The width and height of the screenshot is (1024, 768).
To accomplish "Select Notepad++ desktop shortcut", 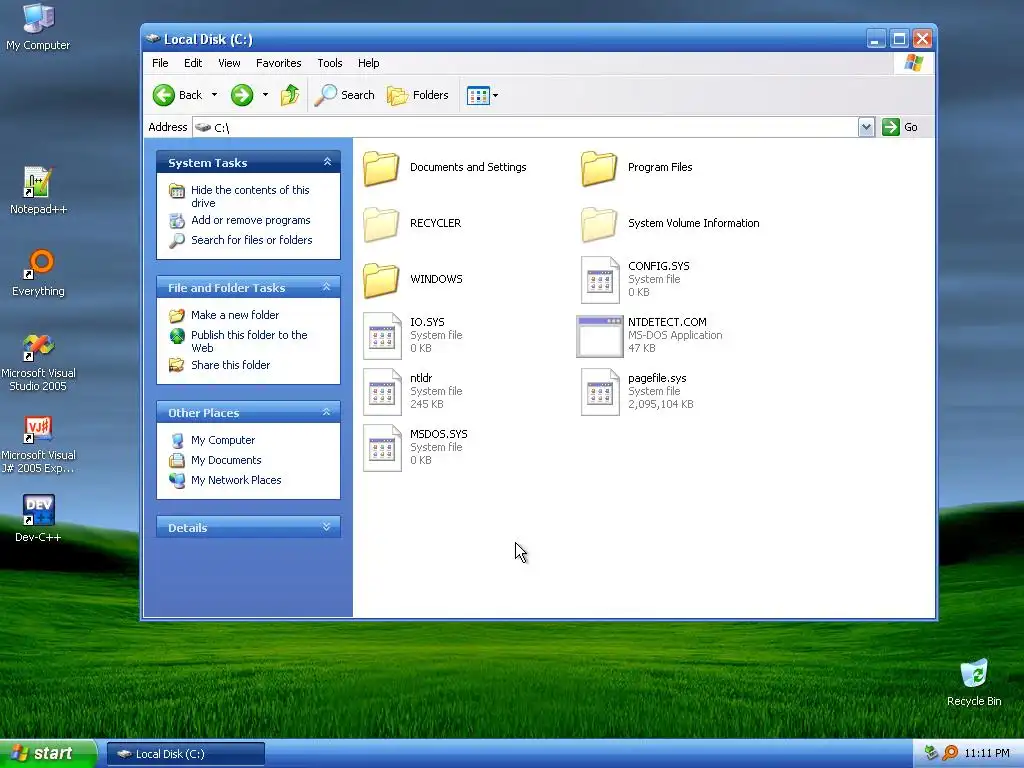I will pyautogui.click(x=38, y=182).
